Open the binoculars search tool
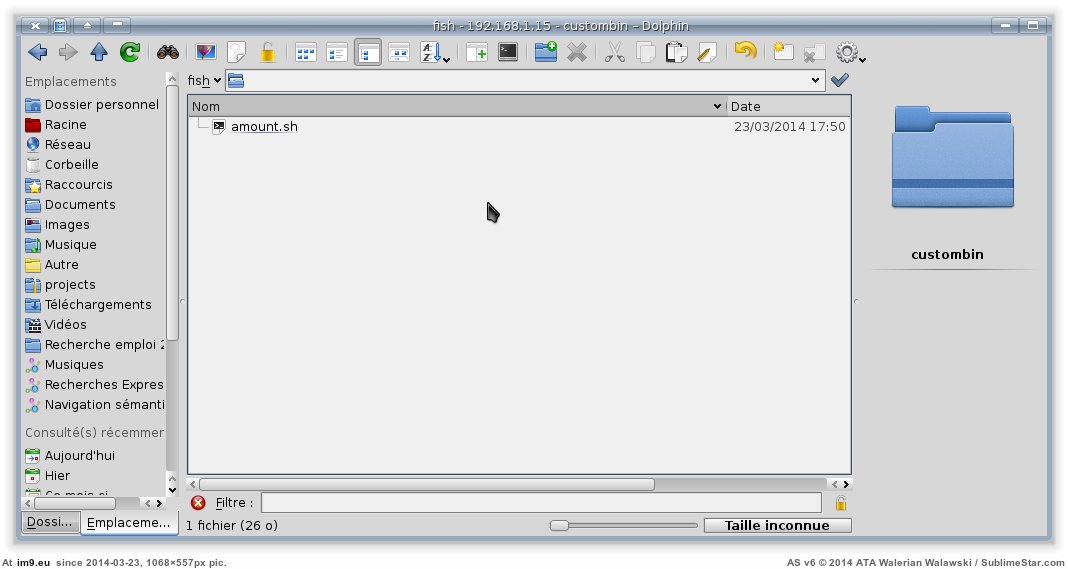Image resolution: width=1068 pixels, height=569 pixels. tap(167, 52)
